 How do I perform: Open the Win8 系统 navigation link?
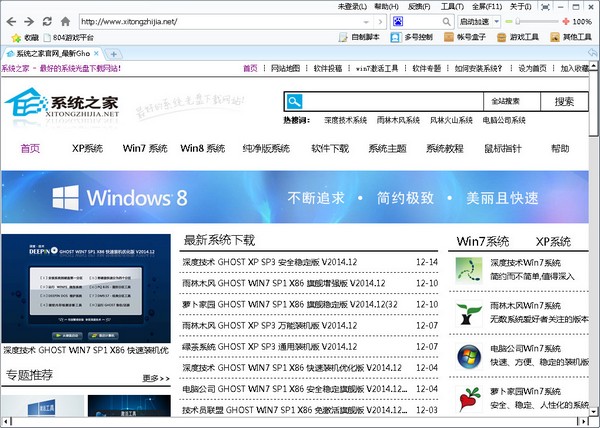click(x=202, y=148)
